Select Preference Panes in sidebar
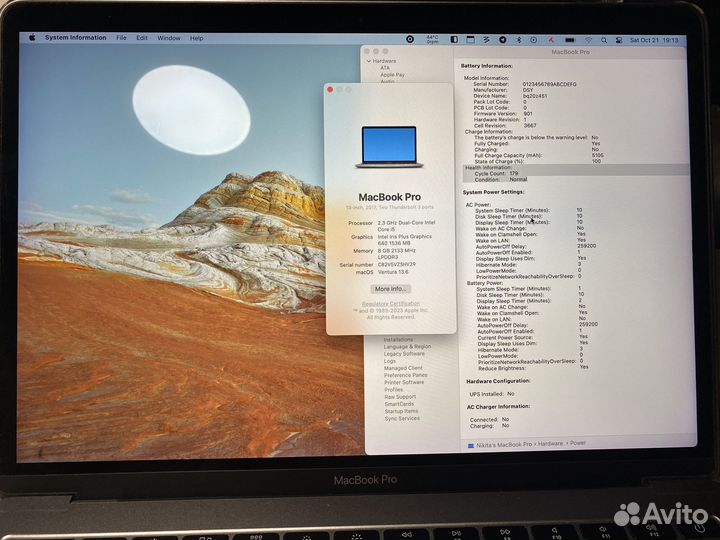The image size is (720, 540). [x=405, y=375]
